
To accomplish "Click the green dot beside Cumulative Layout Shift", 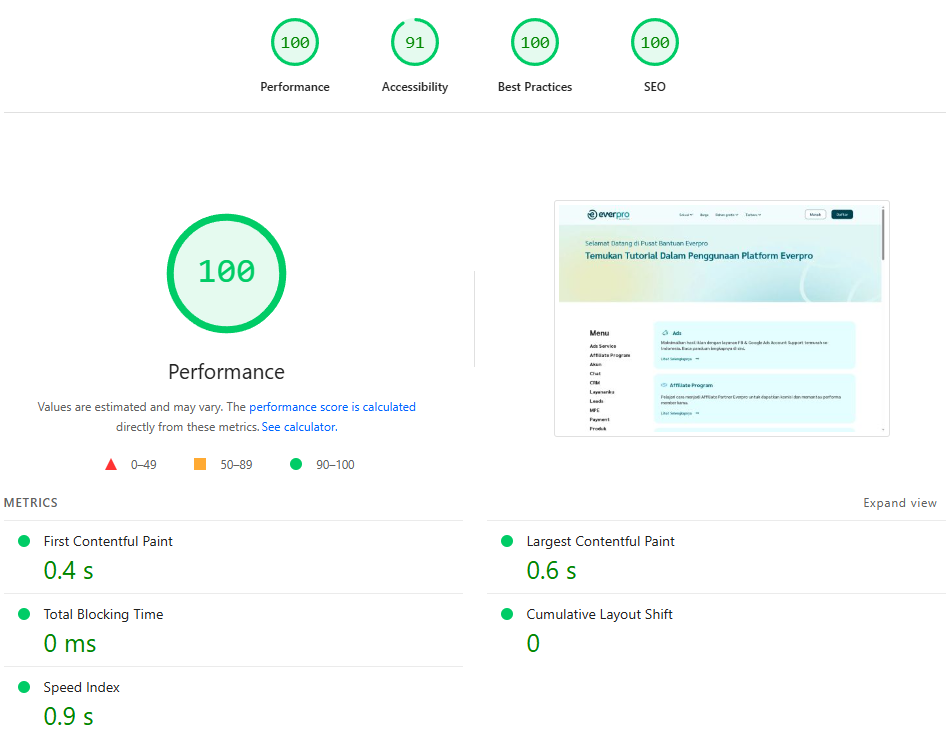I will (x=507, y=614).
